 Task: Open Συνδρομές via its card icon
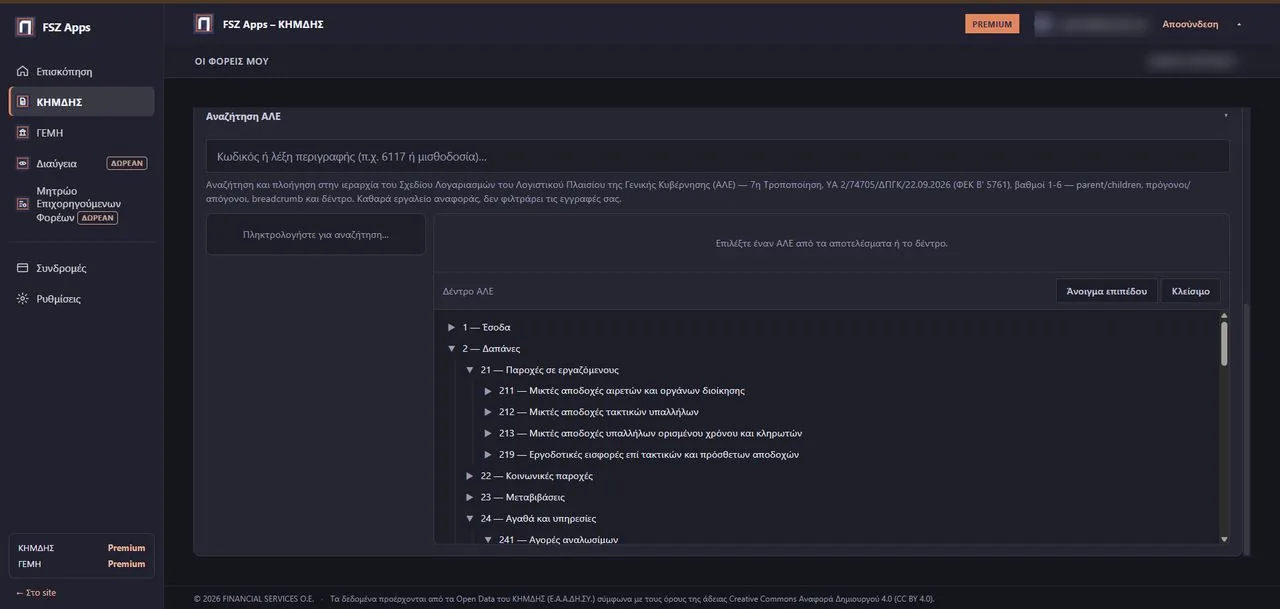[x=23, y=268]
